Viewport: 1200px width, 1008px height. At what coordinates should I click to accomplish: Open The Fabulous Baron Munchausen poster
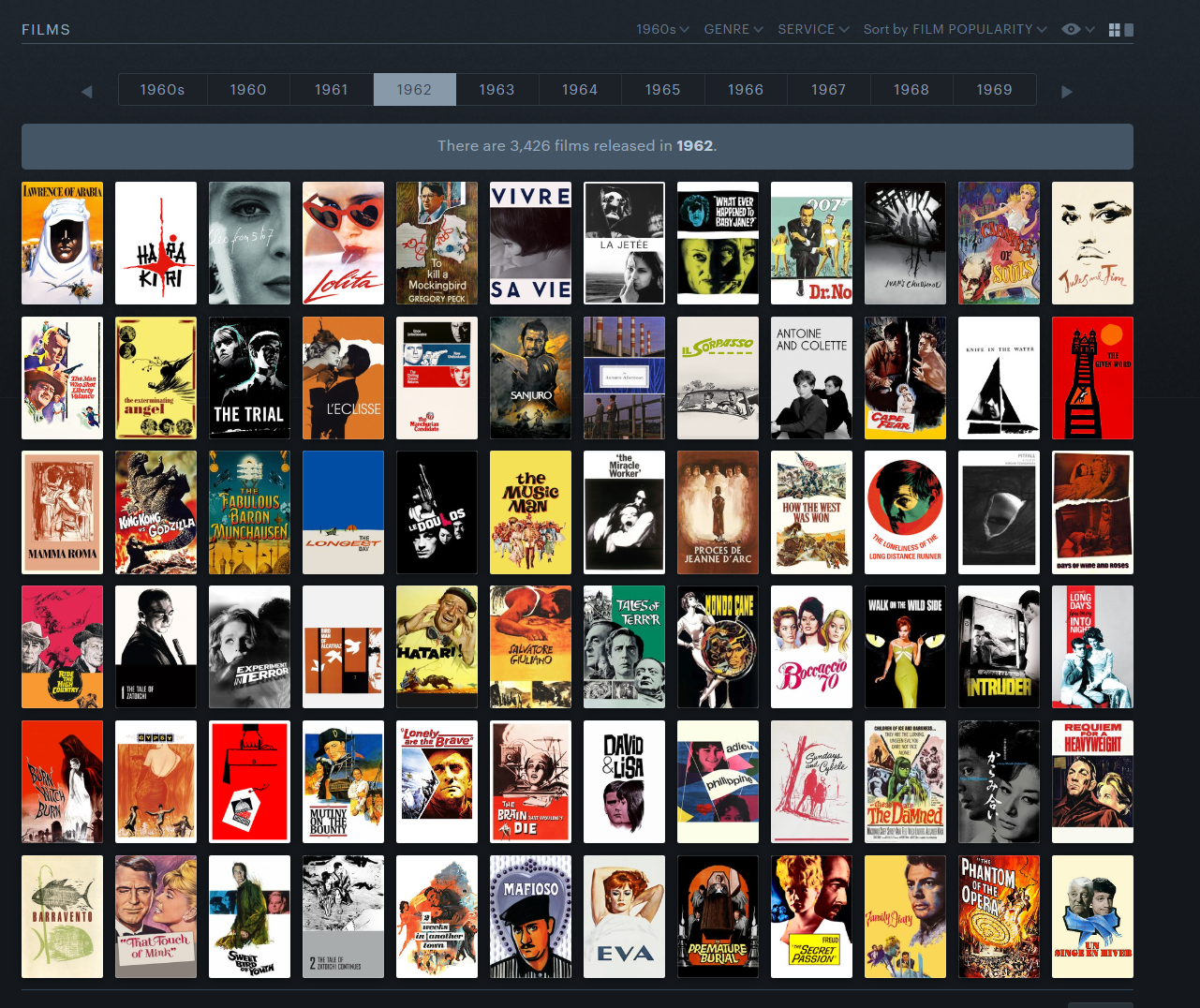coord(250,512)
